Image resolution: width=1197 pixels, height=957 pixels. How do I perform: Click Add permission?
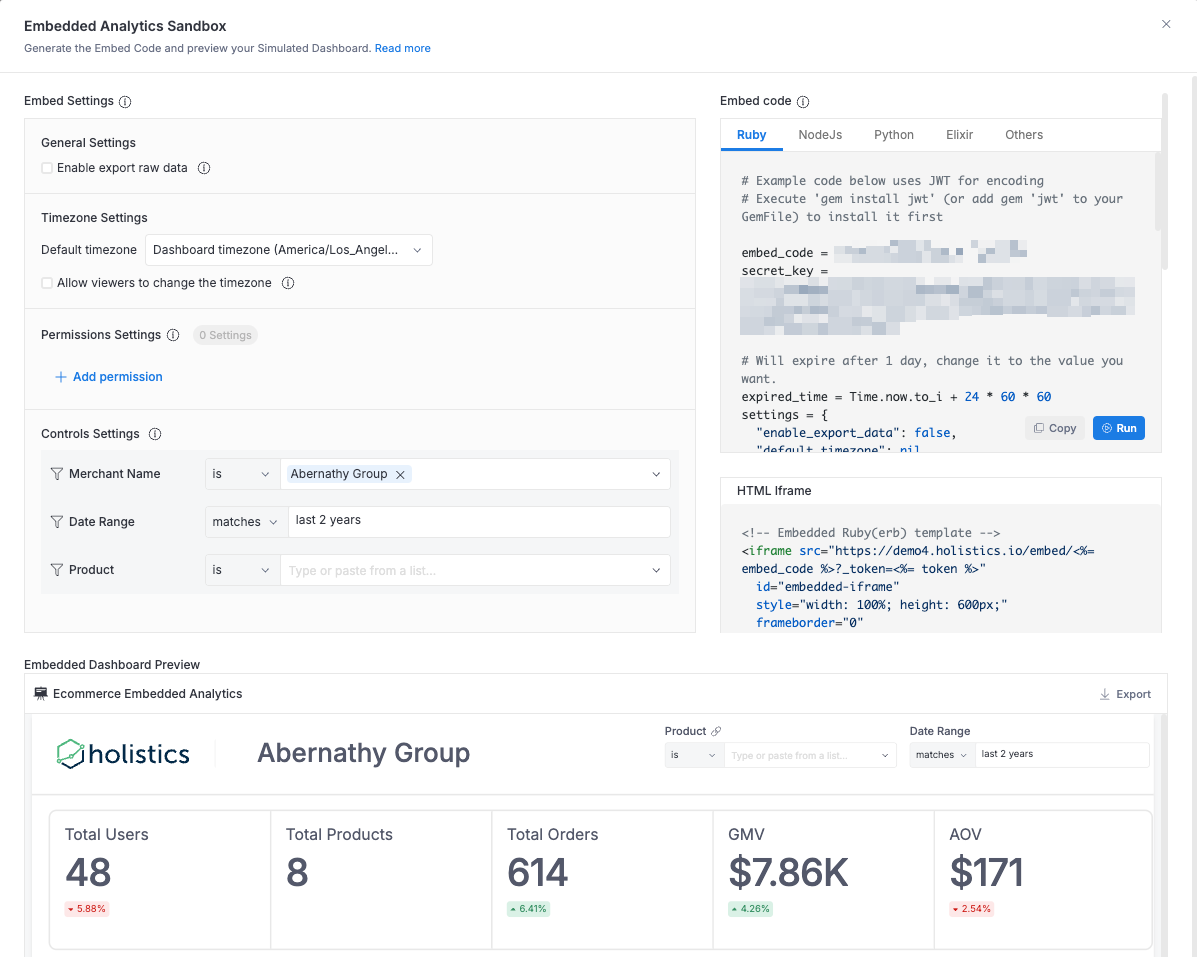click(x=109, y=377)
